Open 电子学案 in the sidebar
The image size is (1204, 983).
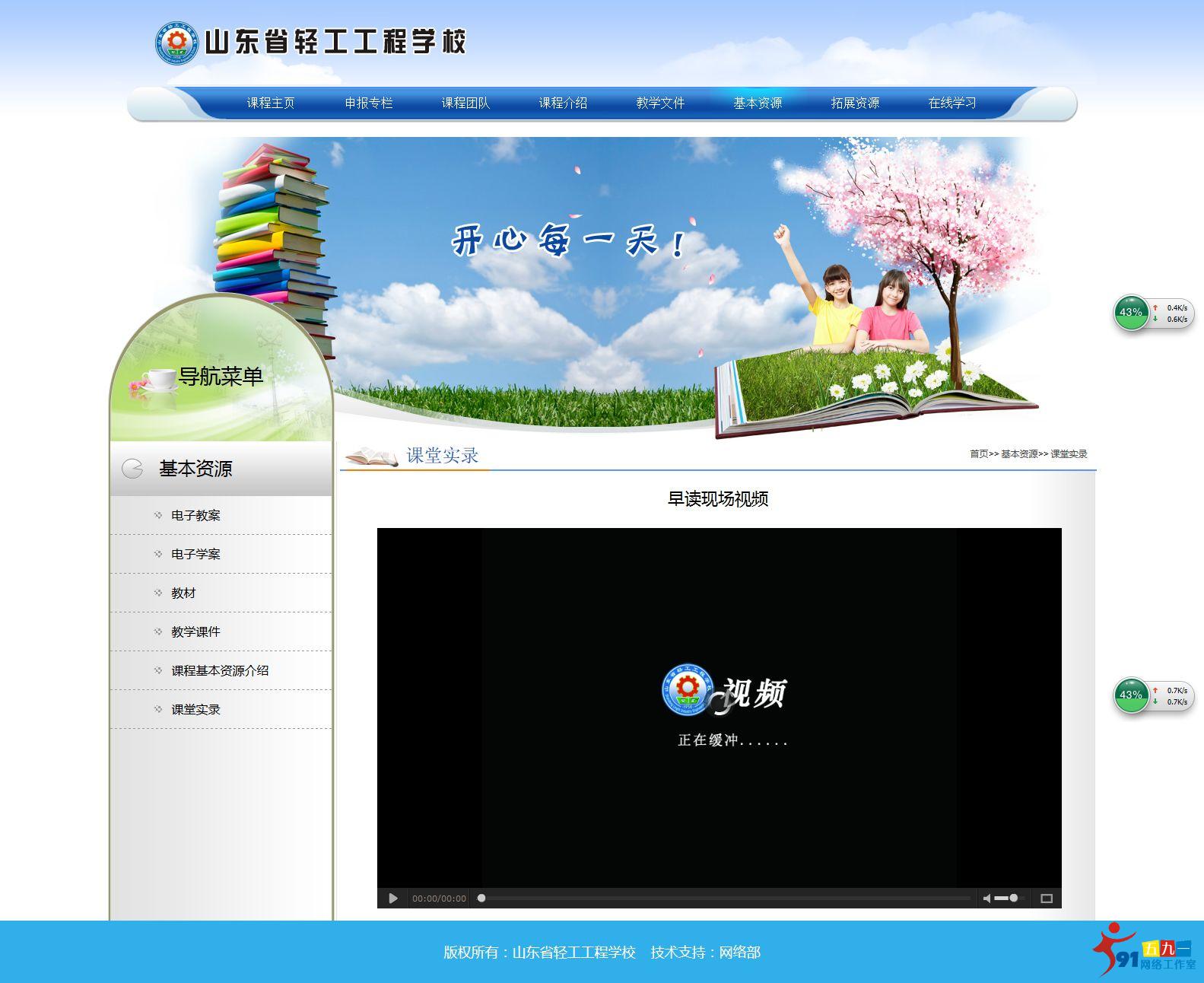point(195,554)
